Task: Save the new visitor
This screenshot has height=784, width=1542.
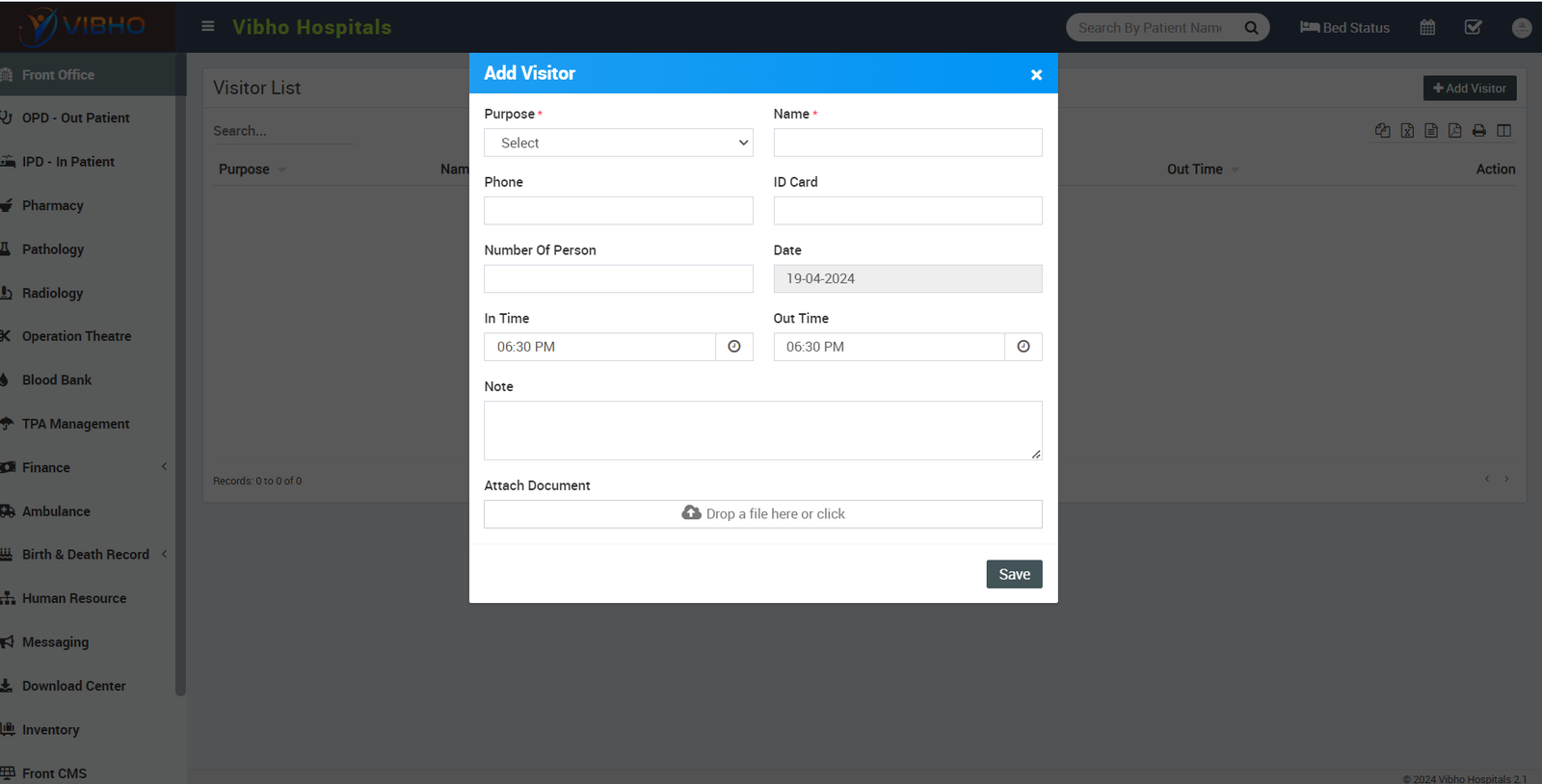Action: pyautogui.click(x=1014, y=574)
